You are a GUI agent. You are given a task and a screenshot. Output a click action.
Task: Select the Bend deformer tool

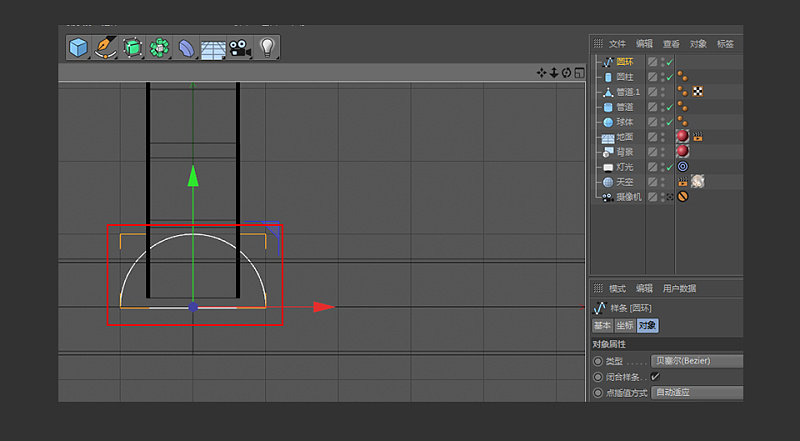click(186, 47)
